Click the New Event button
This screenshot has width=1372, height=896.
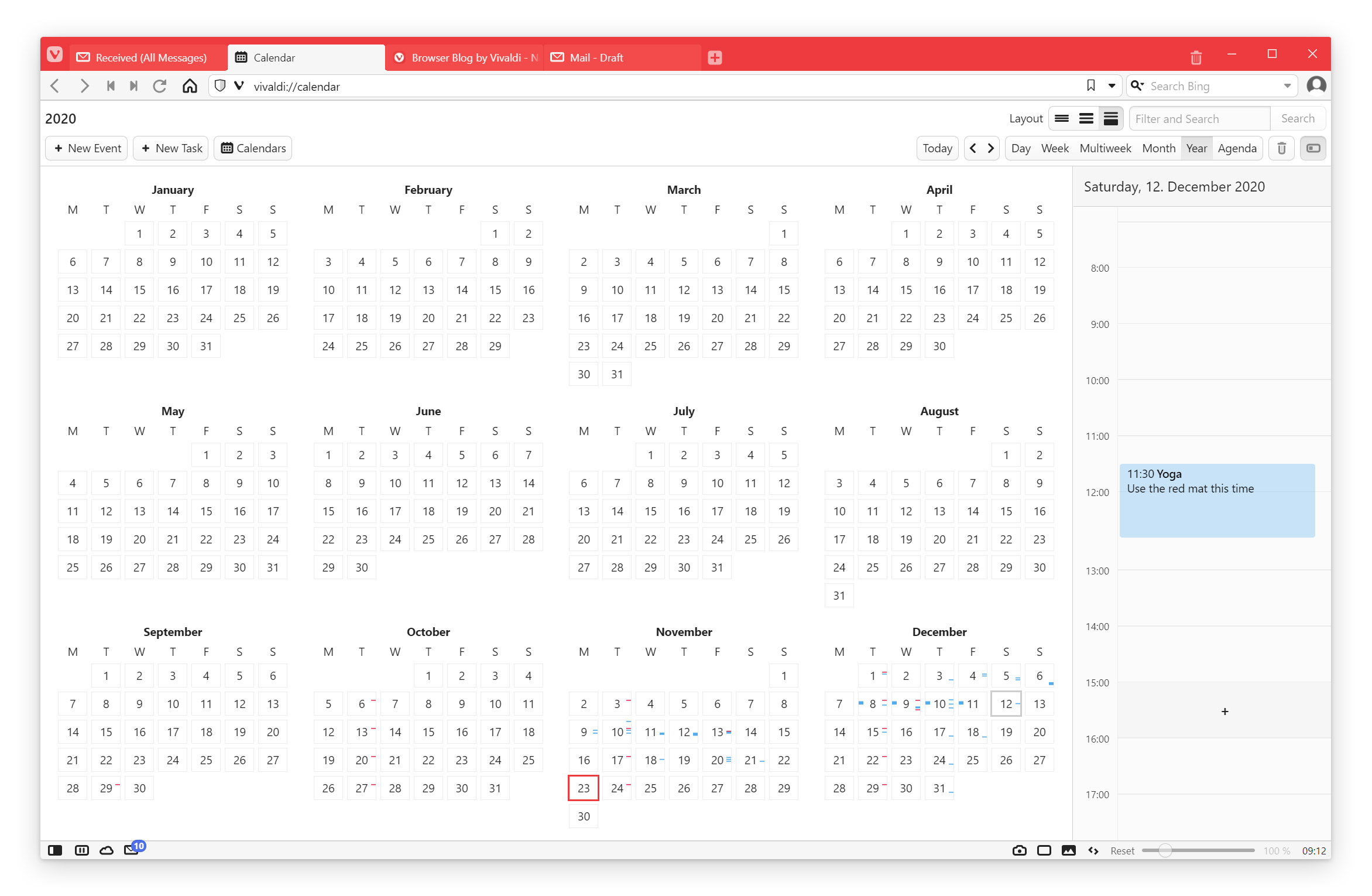pyautogui.click(x=88, y=148)
